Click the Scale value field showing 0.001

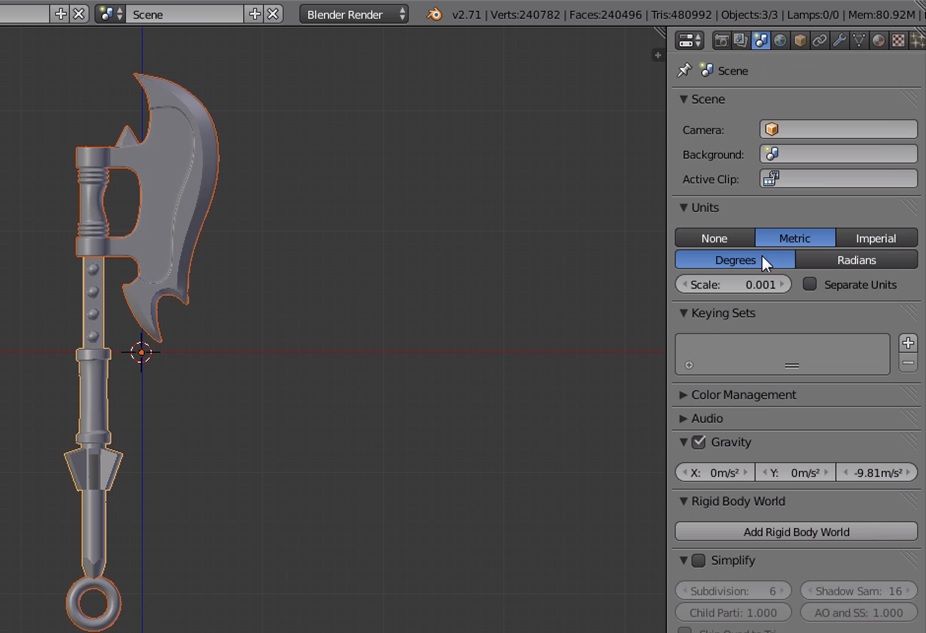733,284
